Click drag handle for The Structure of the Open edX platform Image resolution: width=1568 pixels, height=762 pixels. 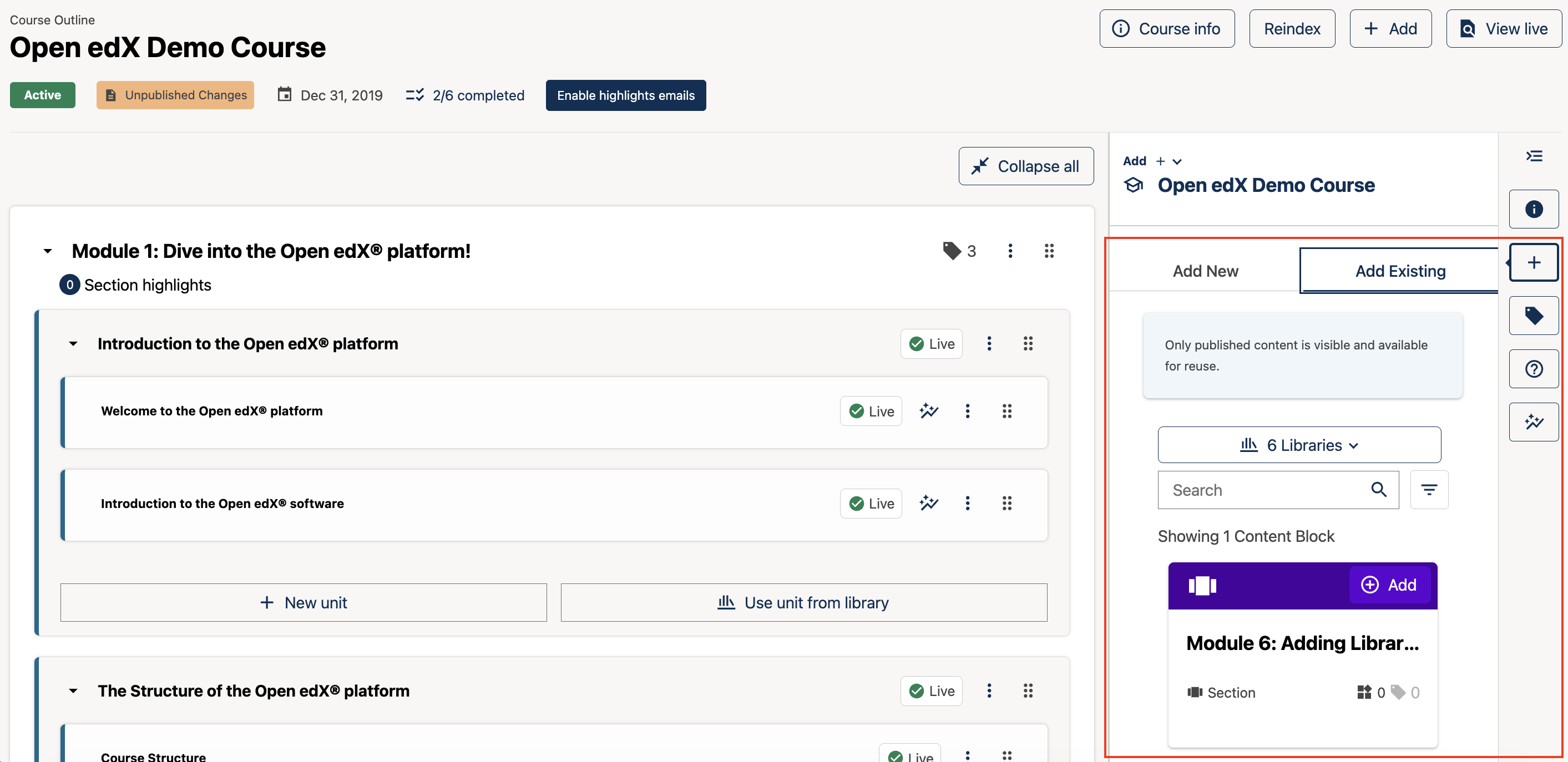point(1028,691)
